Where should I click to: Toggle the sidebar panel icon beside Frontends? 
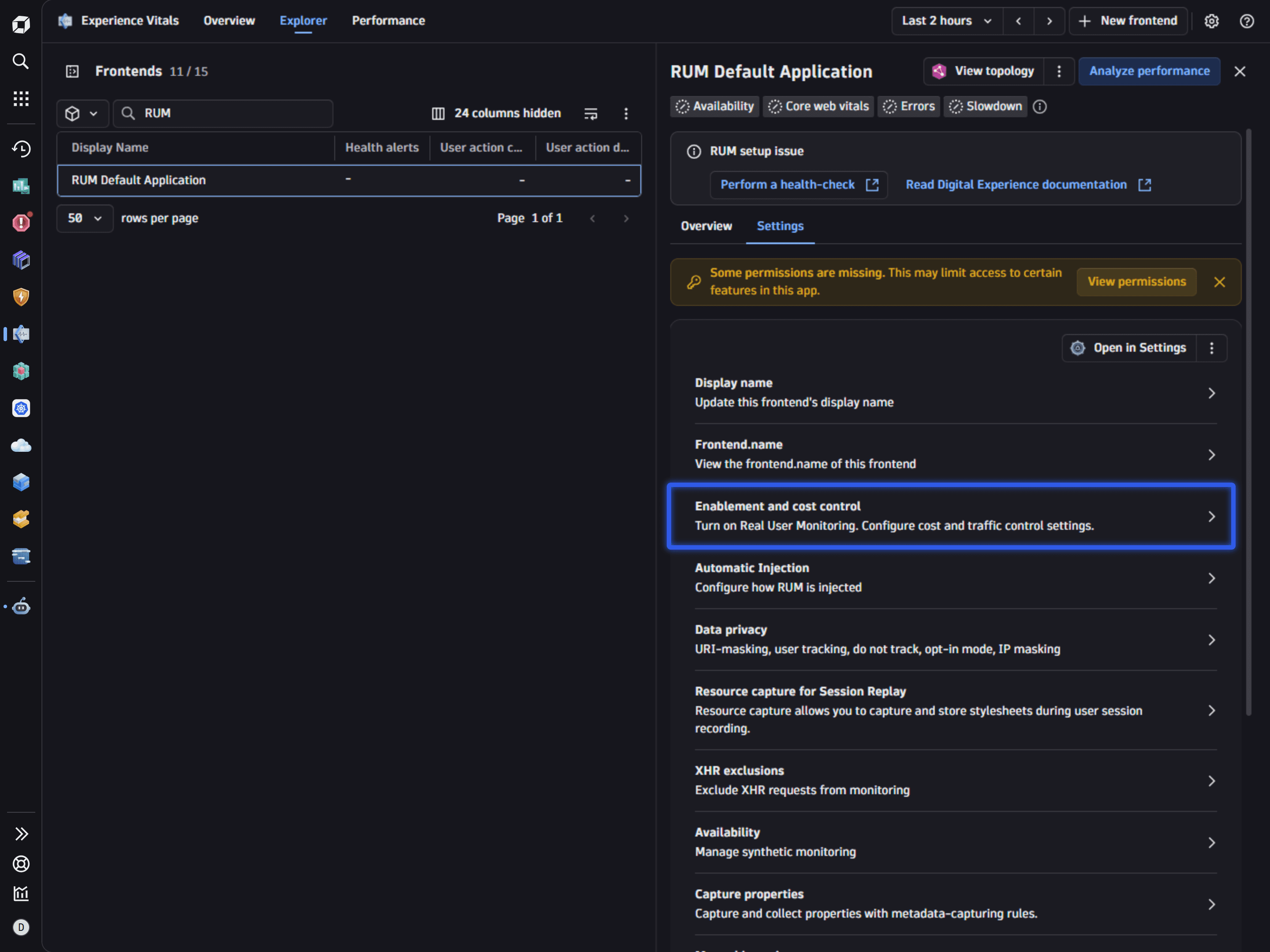click(x=72, y=71)
